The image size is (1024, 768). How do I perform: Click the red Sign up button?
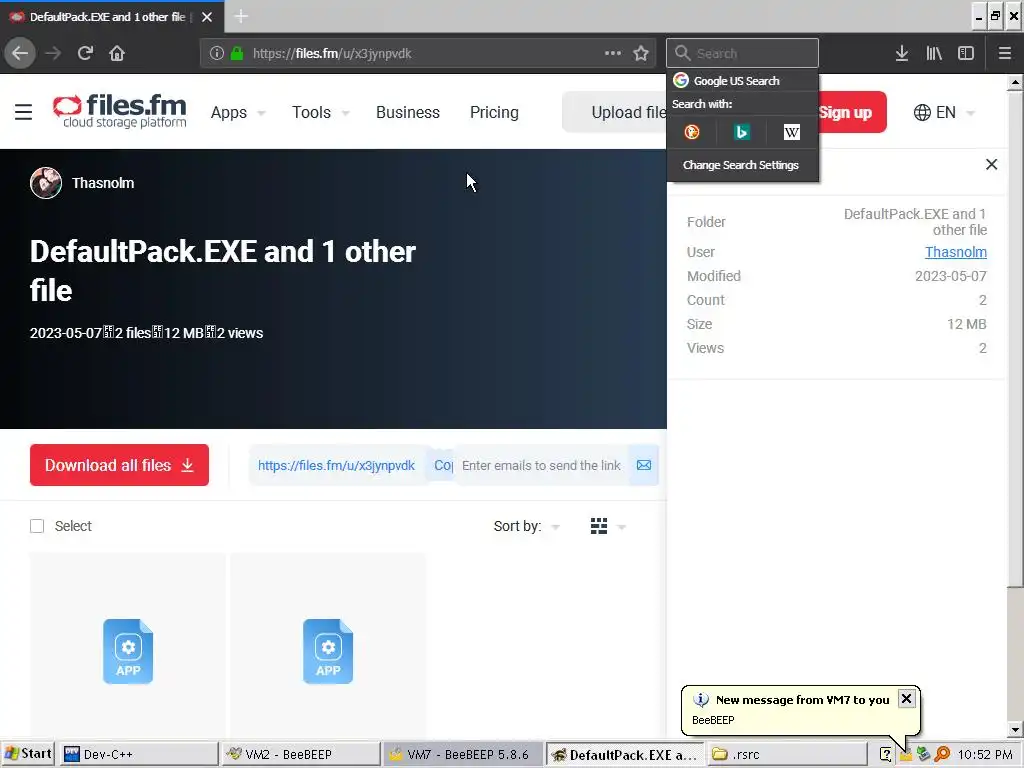852,112
